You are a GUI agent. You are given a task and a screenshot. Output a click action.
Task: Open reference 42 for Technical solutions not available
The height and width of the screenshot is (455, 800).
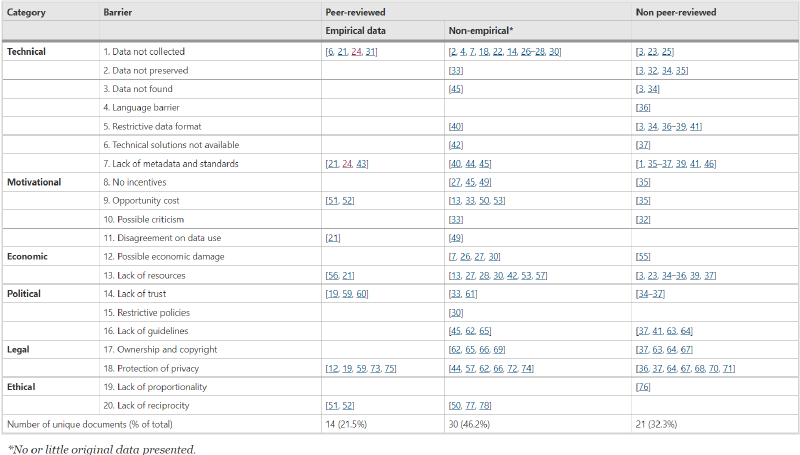(x=455, y=145)
